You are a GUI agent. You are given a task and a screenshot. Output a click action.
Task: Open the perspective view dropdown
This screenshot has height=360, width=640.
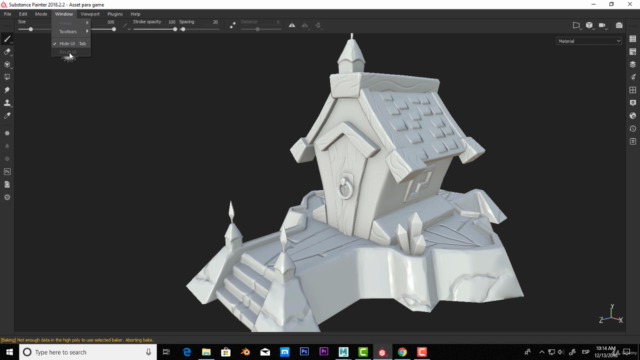(x=576, y=25)
